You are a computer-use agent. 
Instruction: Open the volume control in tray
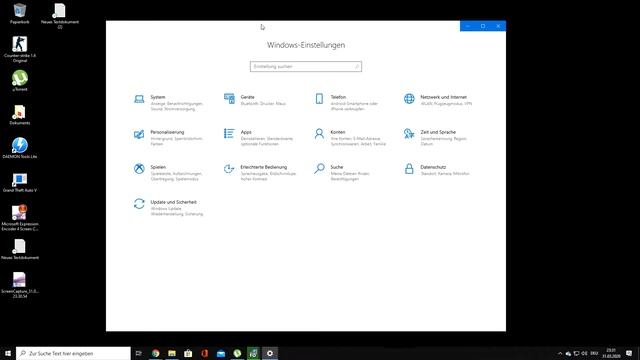pyautogui.click(x=584, y=353)
